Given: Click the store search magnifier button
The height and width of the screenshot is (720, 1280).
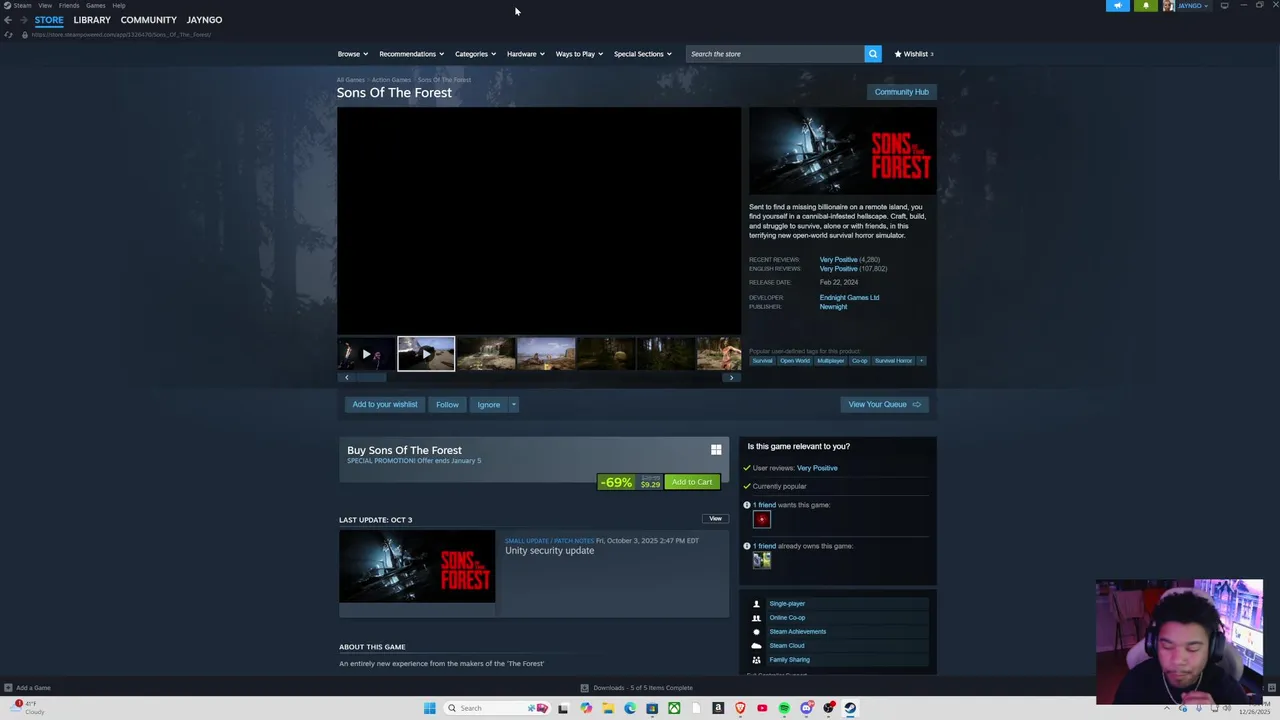Looking at the screenshot, I should click(x=873, y=54).
